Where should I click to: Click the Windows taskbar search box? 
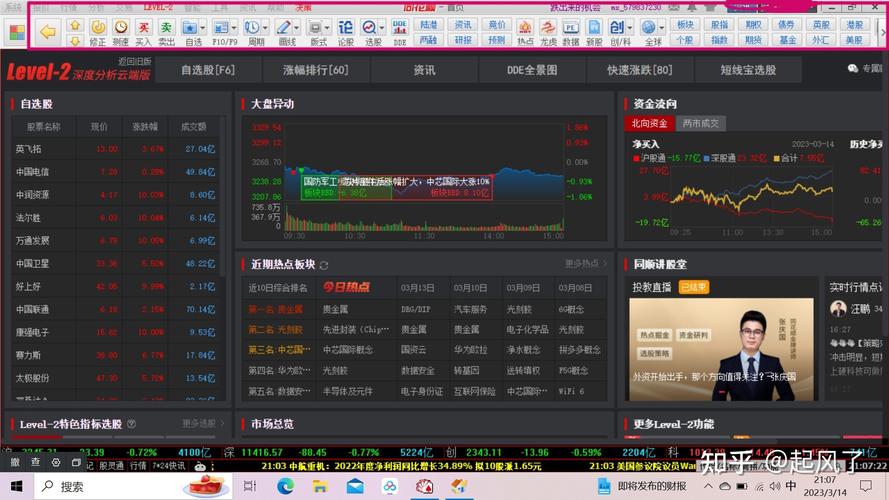pos(130,486)
